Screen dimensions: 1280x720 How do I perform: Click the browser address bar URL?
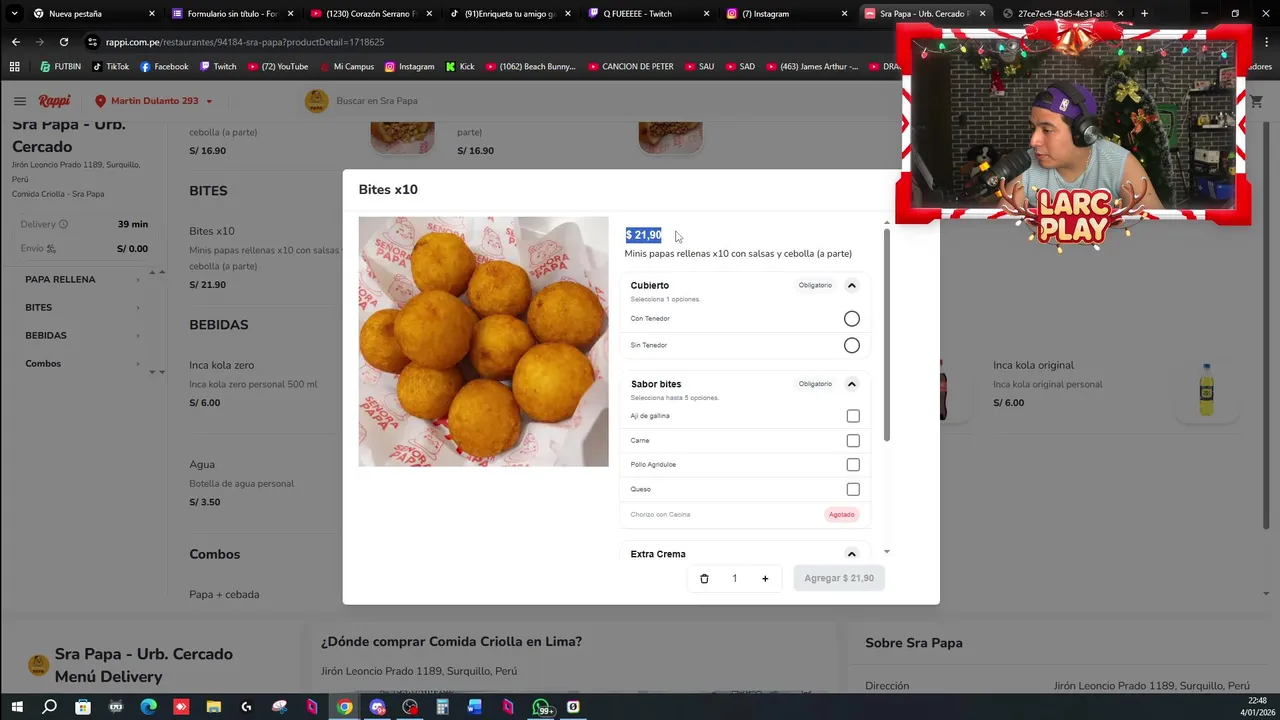click(245, 42)
